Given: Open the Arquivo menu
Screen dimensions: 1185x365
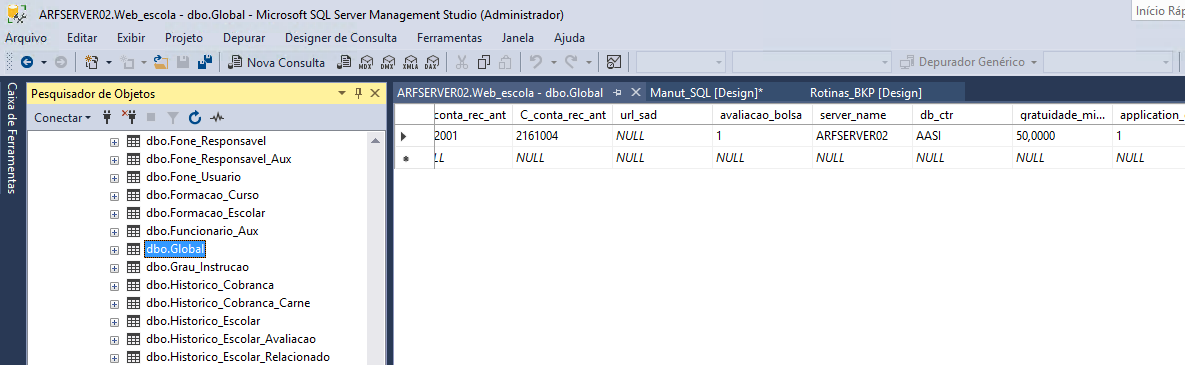Looking at the screenshot, I should click(26, 38).
